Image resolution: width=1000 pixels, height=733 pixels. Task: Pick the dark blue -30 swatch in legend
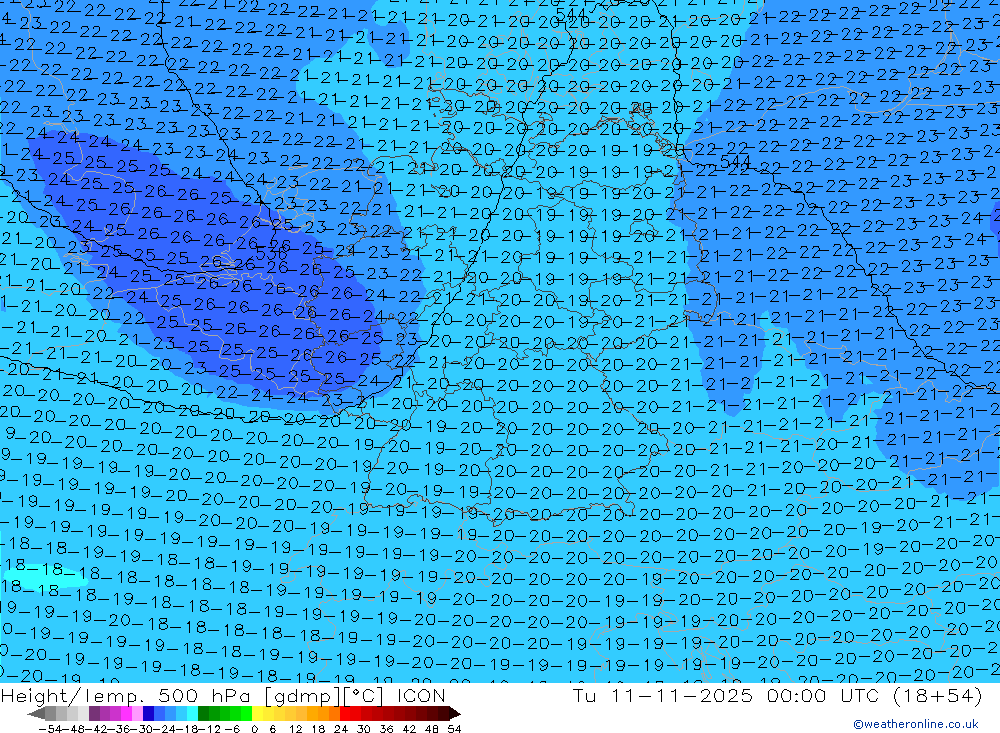tap(149, 713)
